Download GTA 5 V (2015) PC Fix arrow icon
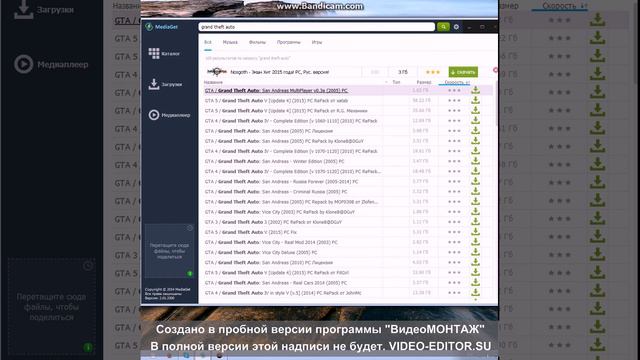Screen dimensions: 640x360 tap(476, 232)
